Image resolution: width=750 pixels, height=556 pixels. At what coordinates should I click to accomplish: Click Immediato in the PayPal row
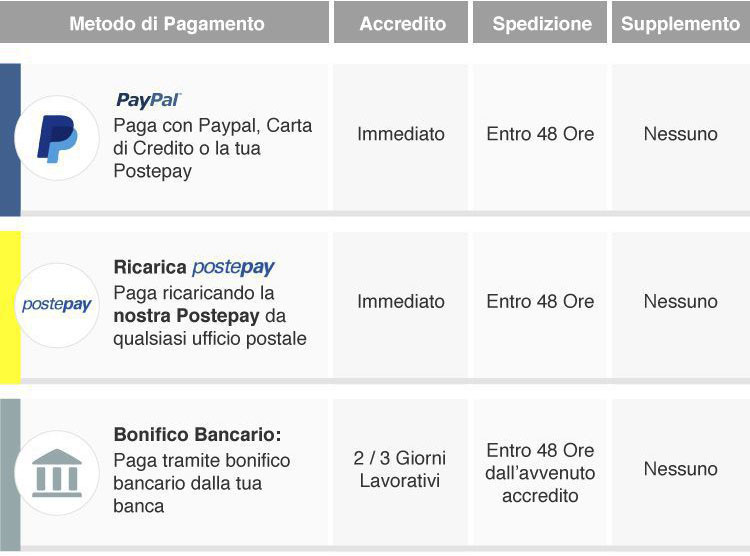pyautogui.click(x=401, y=134)
